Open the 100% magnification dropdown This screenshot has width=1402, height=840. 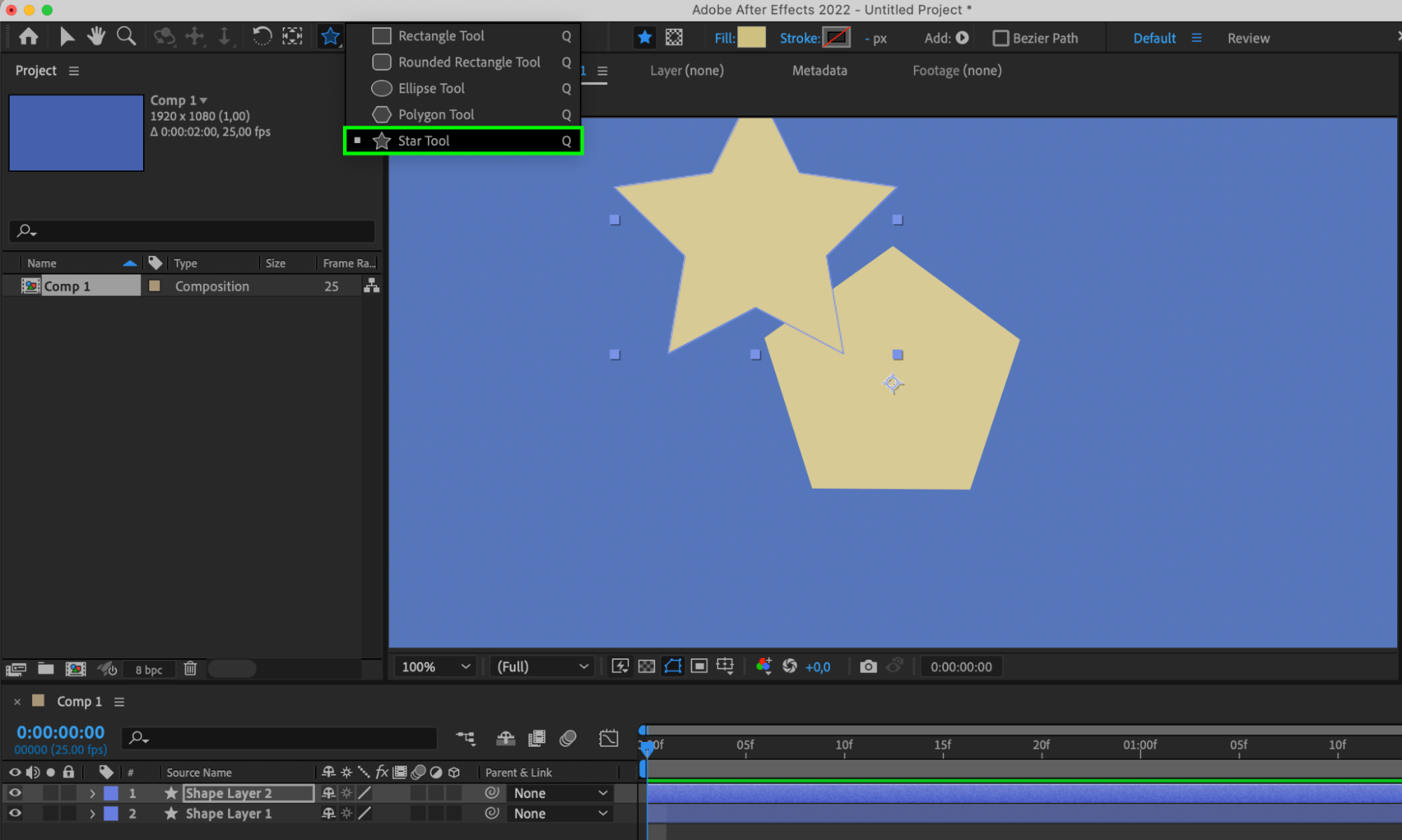click(x=435, y=667)
